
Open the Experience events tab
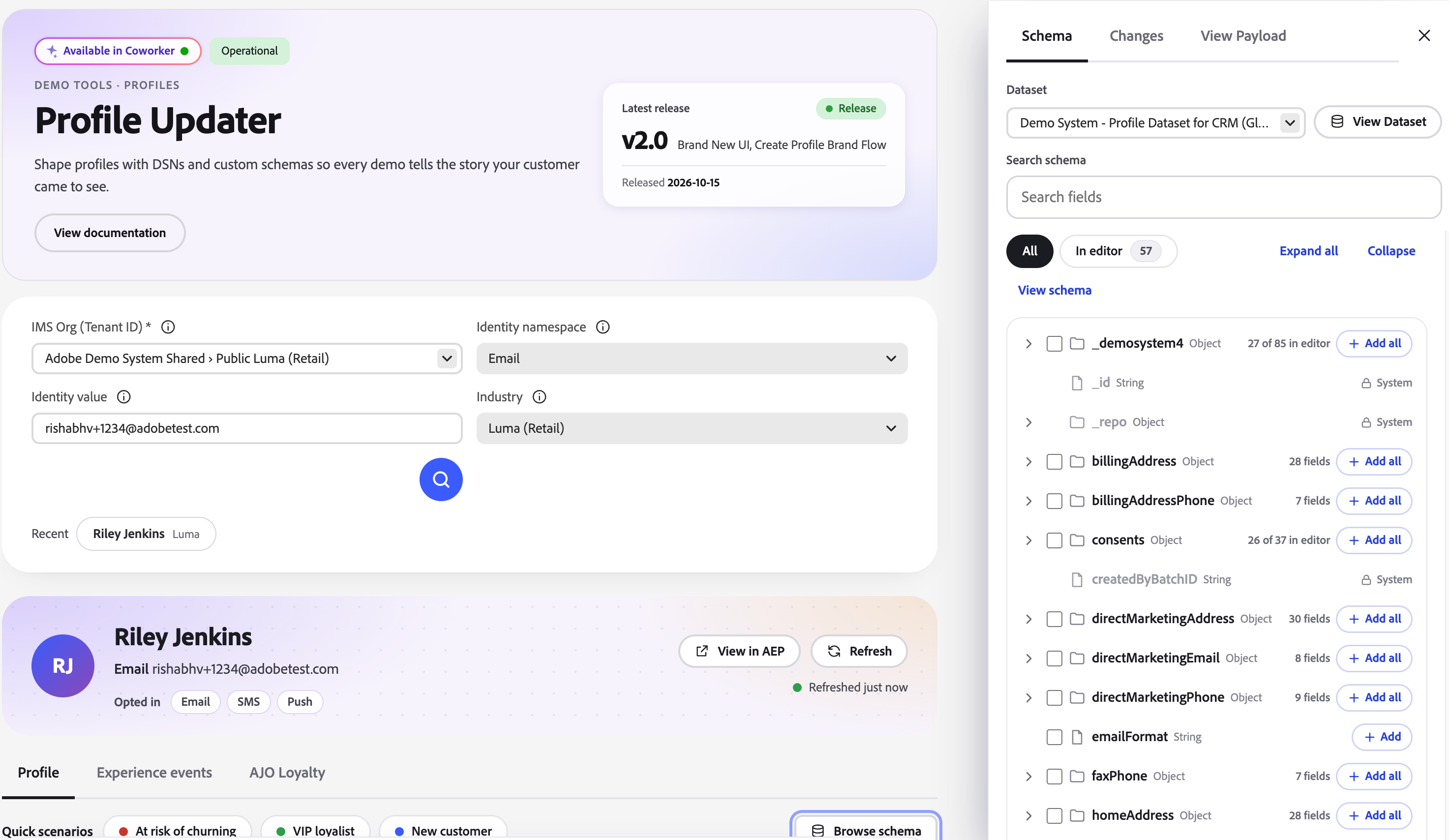click(x=154, y=772)
